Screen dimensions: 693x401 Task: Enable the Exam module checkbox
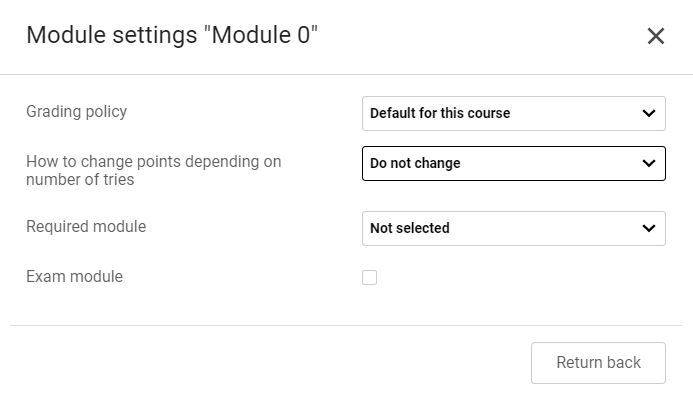370,277
